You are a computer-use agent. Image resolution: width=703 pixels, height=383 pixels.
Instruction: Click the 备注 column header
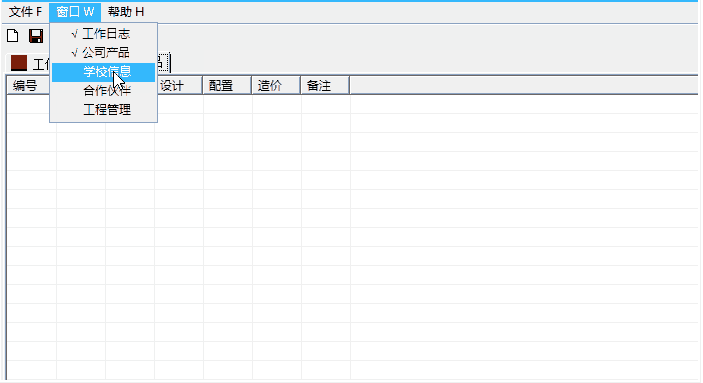(325, 85)
